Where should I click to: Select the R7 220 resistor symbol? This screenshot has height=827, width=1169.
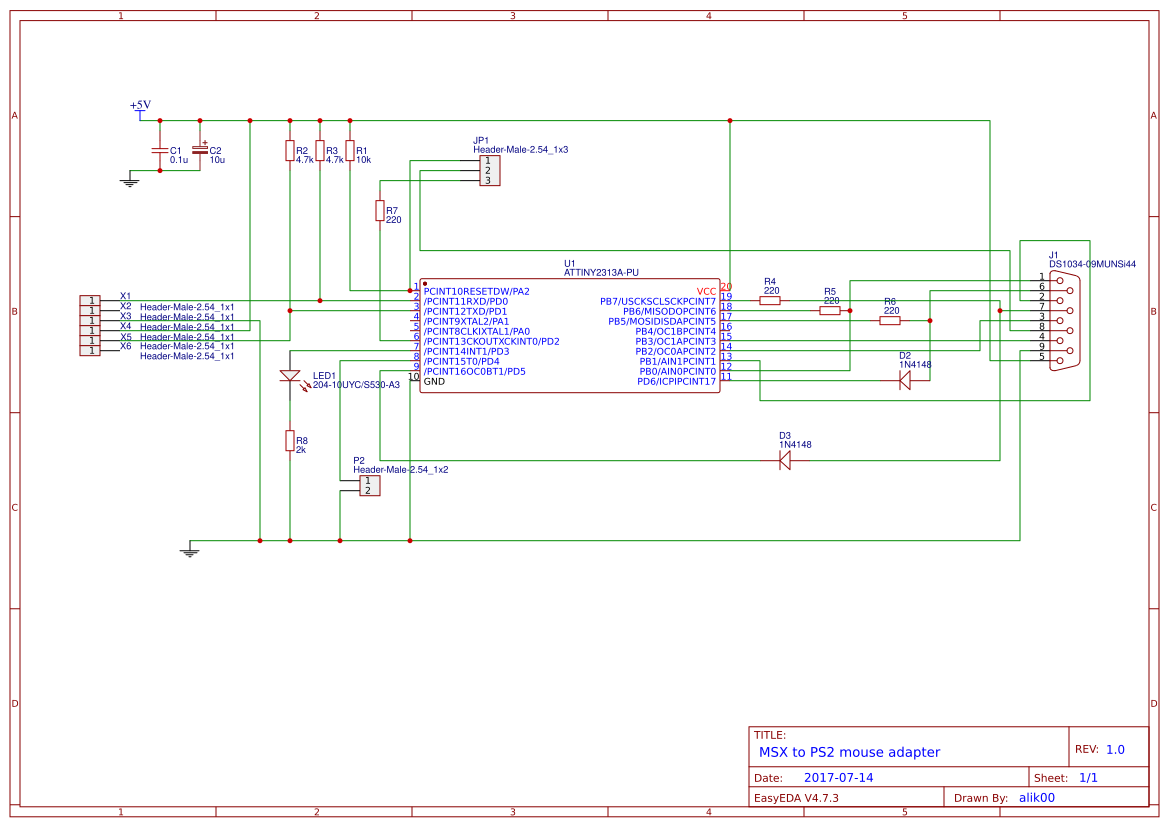tap(380, 210)
